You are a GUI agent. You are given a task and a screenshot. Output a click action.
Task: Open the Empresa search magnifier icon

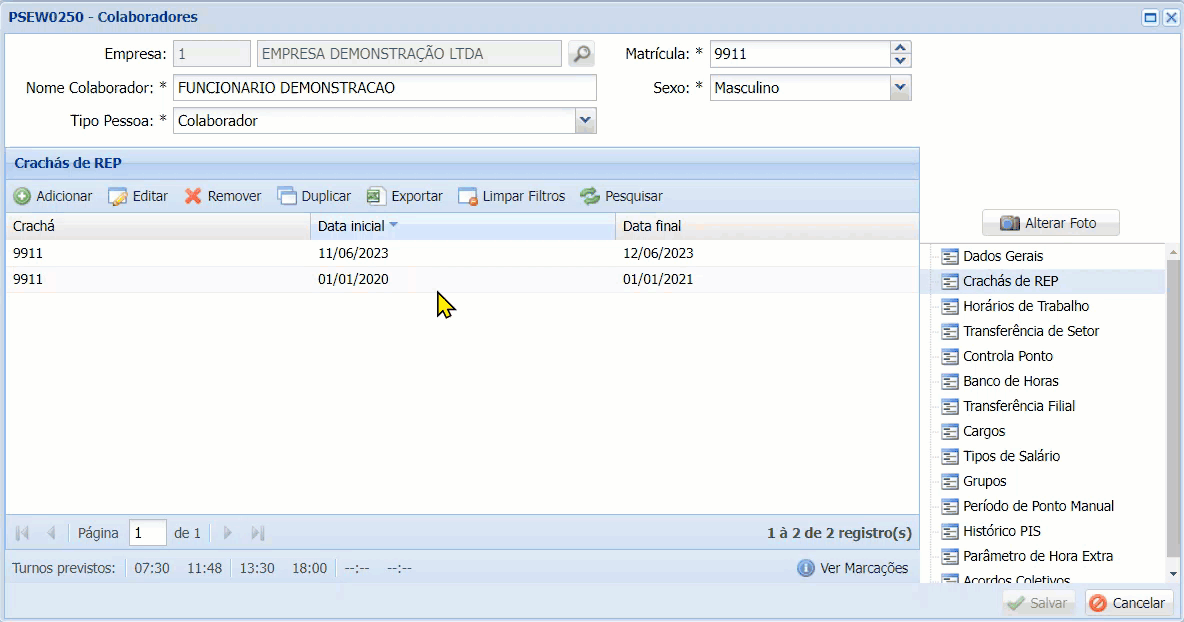pyautogui.click(x=581, y=55)
